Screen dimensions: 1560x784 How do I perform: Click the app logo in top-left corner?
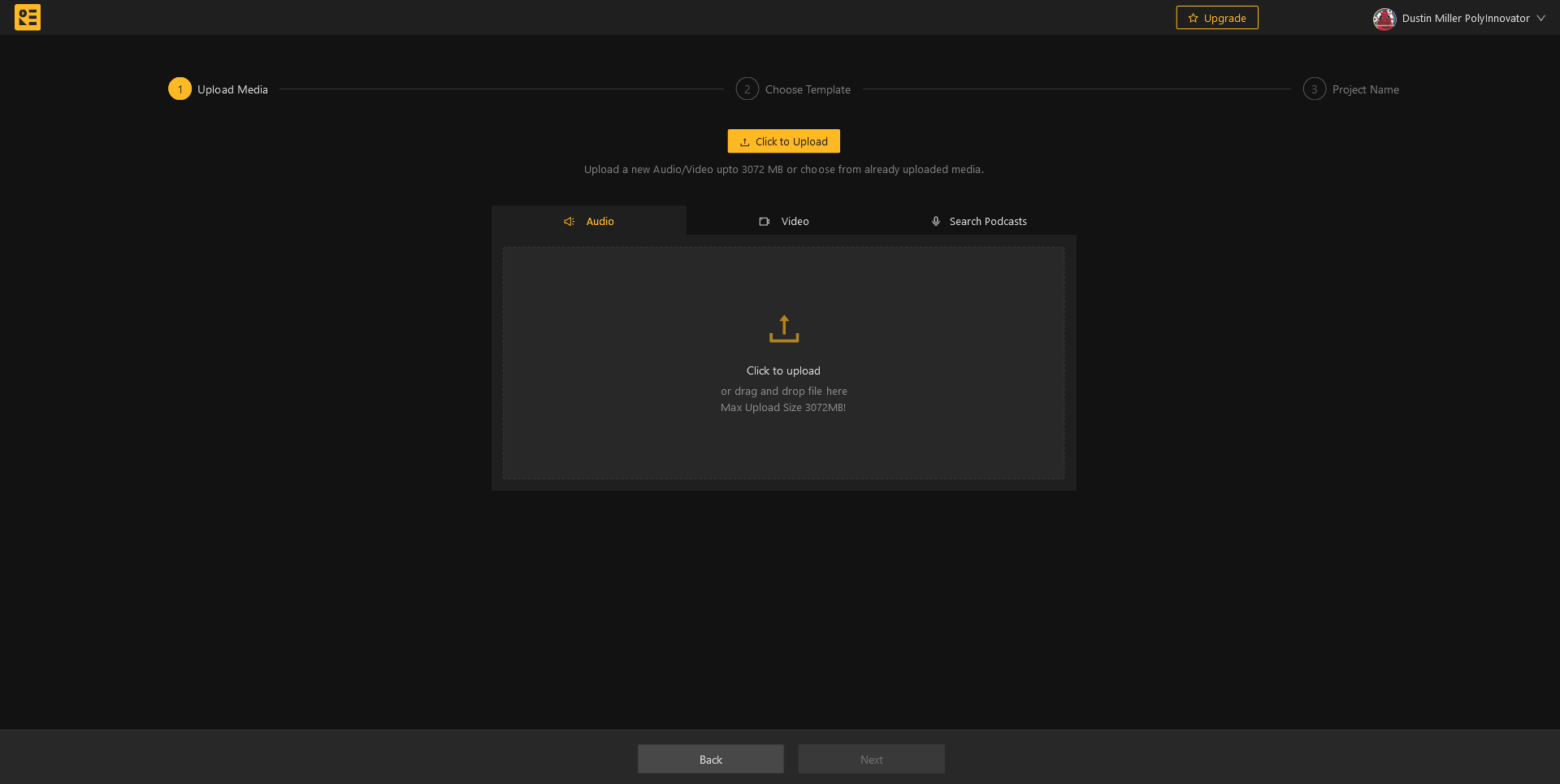point(28,17)
